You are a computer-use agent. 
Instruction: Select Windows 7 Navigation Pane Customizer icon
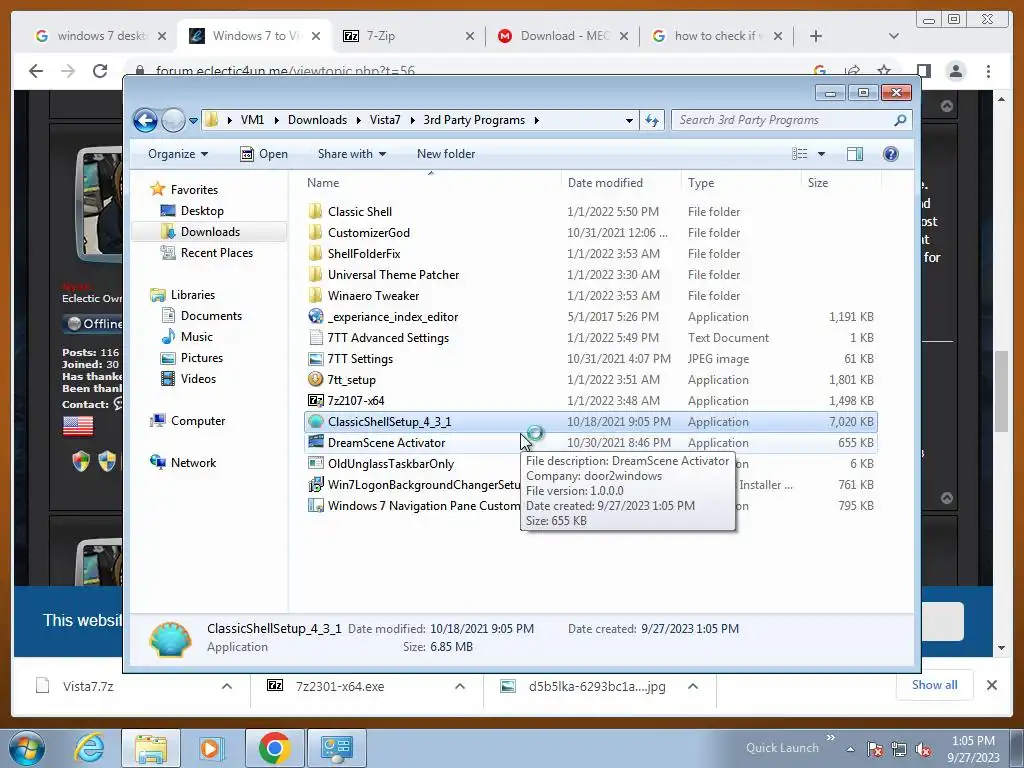point(315,505)
